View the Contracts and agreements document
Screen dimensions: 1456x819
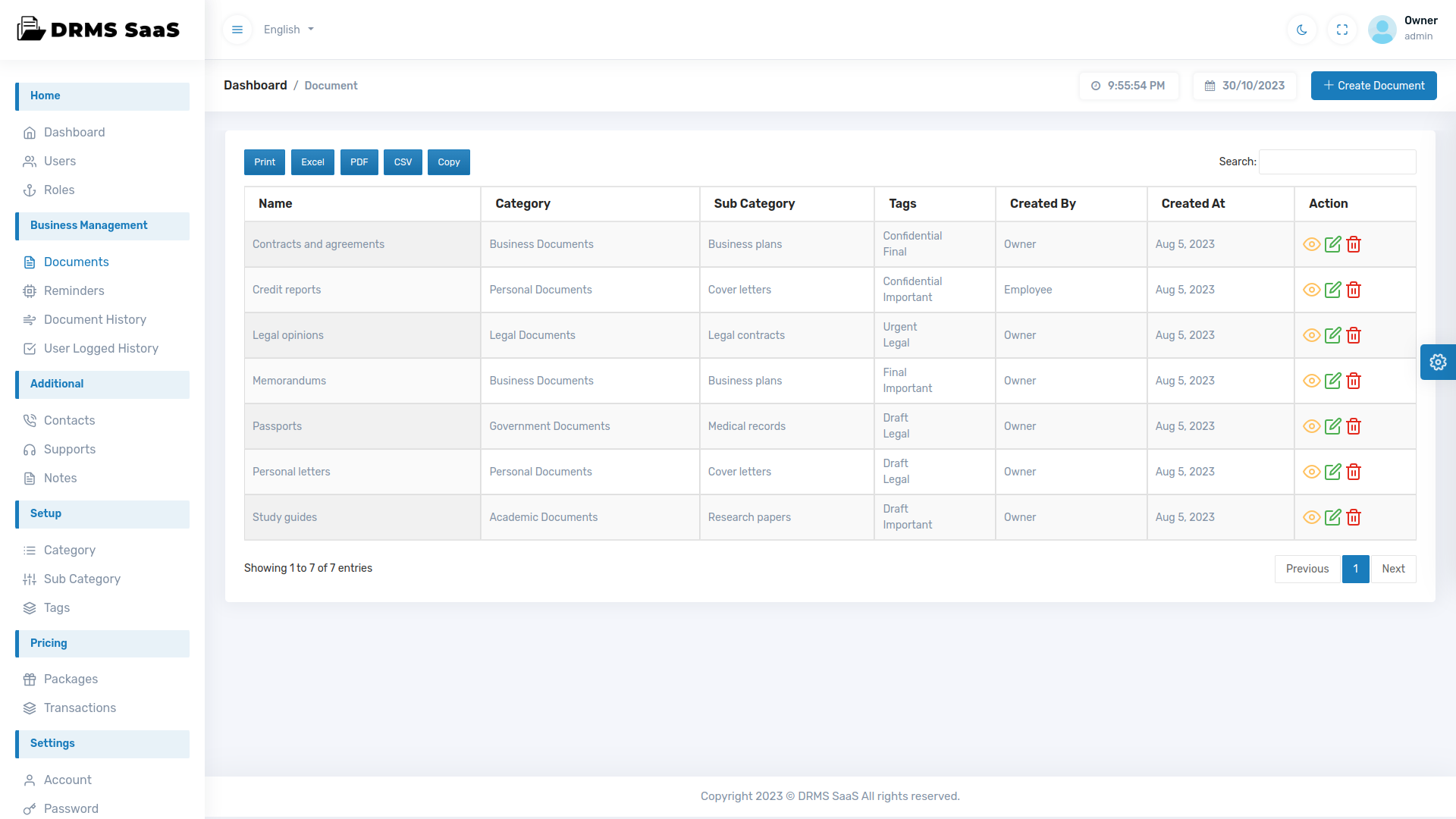click(x=1311, y=244)
